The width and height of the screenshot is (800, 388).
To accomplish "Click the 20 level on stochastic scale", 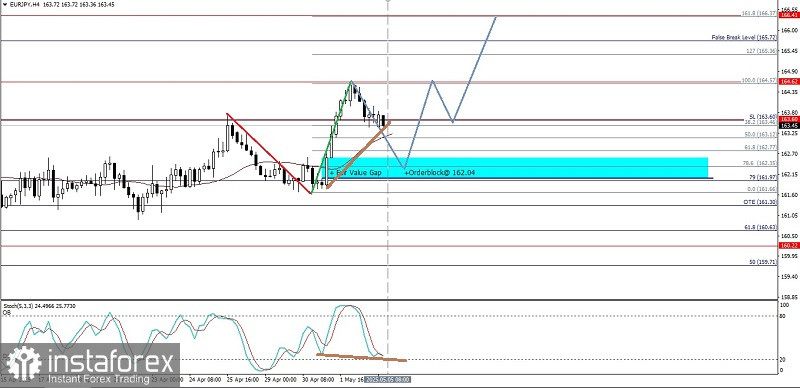I will tap(784, 359).
